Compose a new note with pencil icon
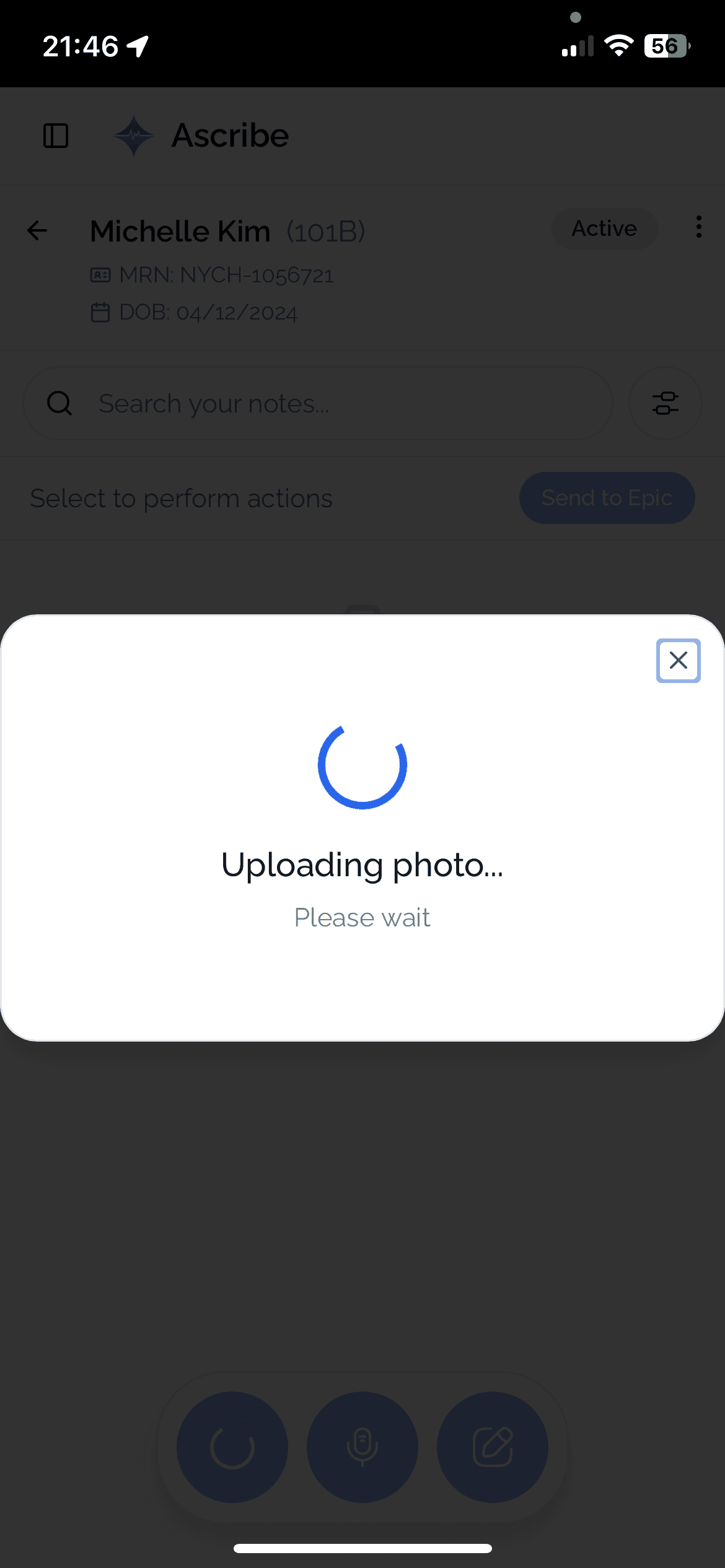 click(493, 1447)
